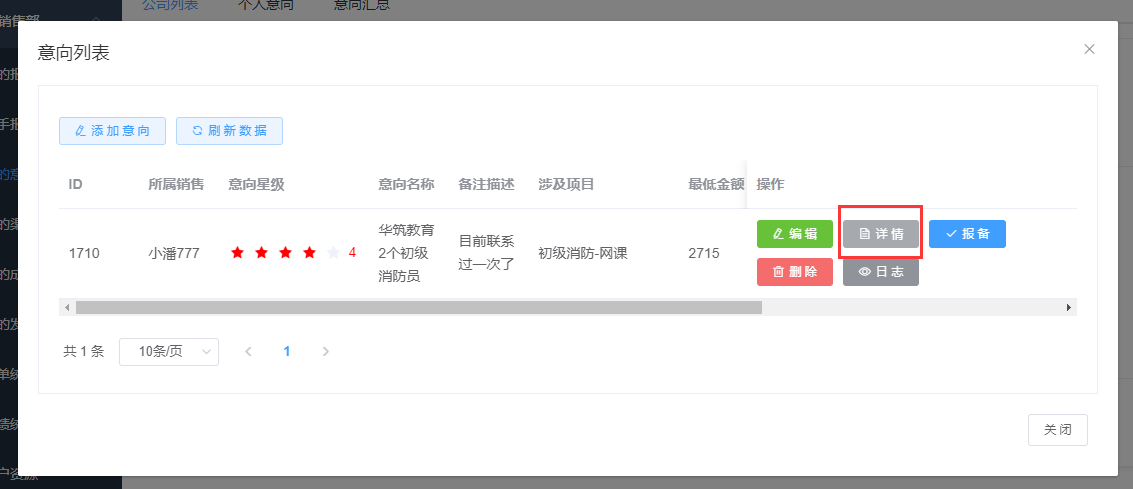Click the table scrollbar's left arrow

point(66,308)
